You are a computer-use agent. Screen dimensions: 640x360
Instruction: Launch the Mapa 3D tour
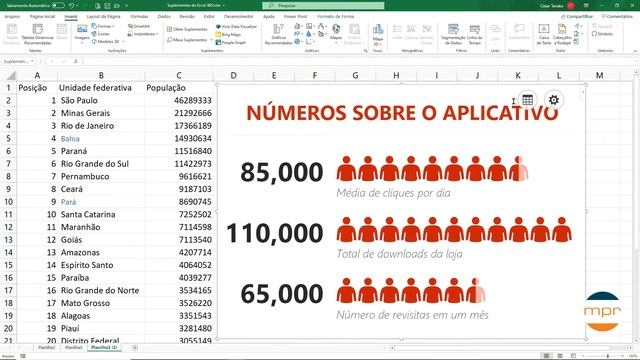tap(378, 34)
